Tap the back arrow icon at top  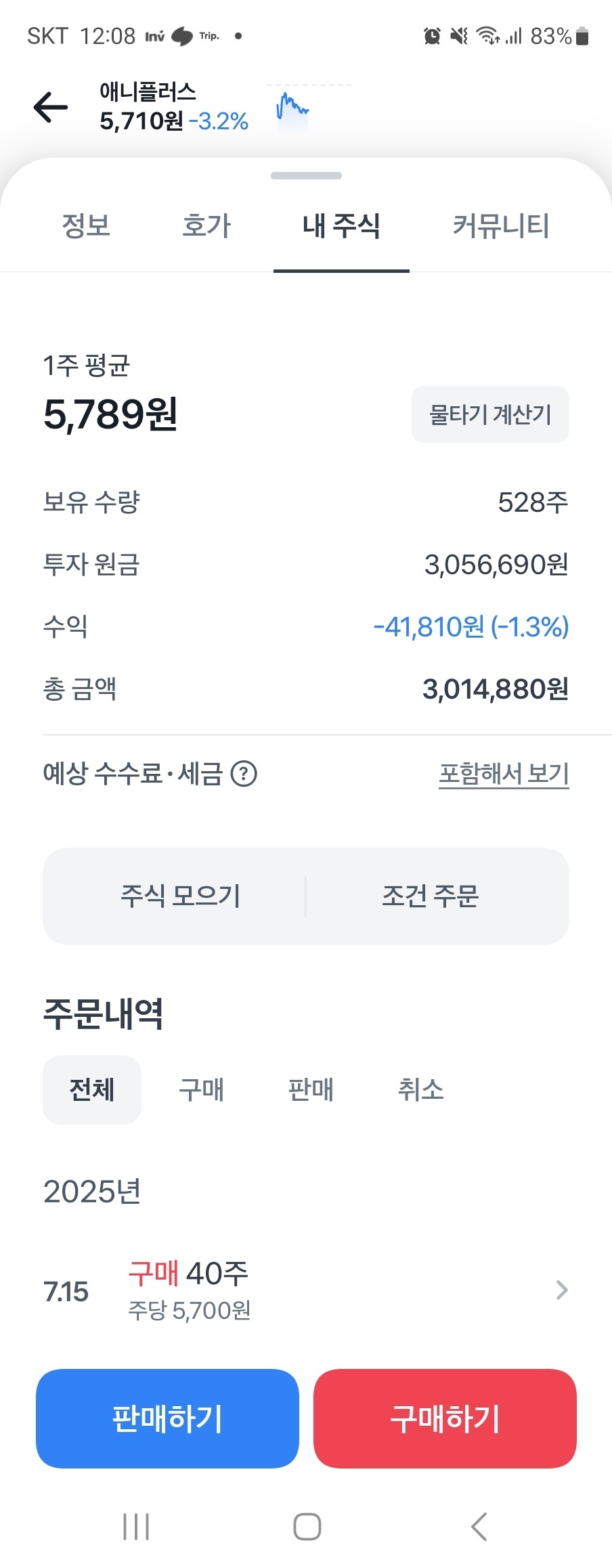(x=51, y=107)
